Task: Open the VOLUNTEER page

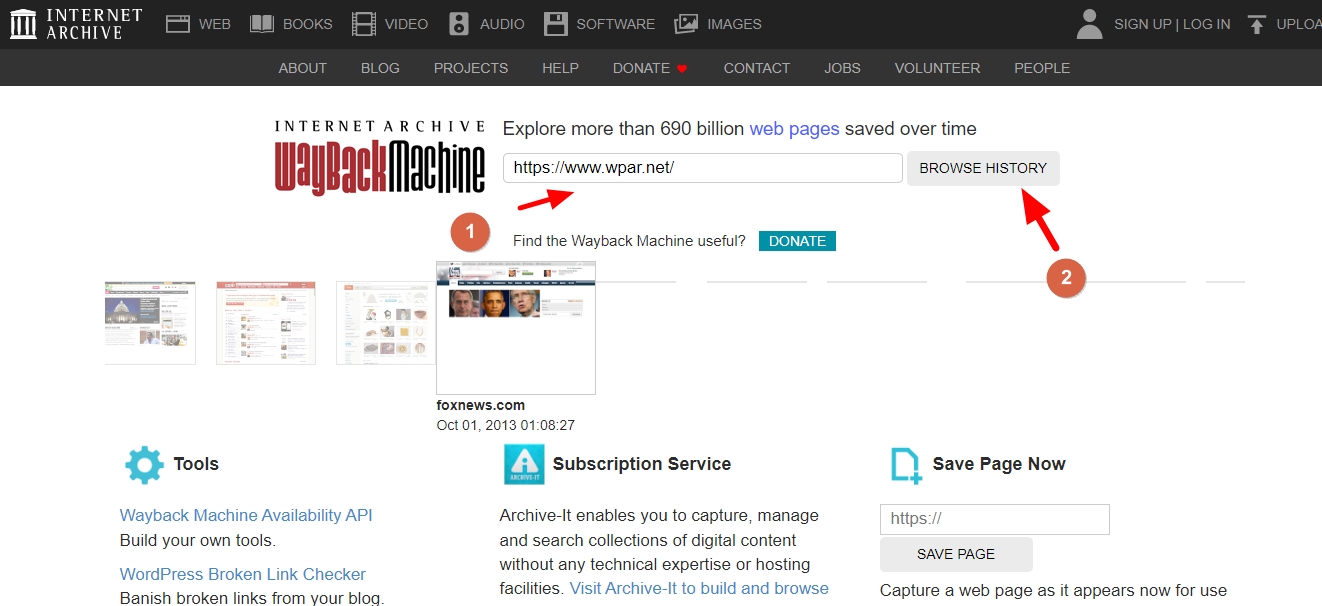Action: click(937, 68)
